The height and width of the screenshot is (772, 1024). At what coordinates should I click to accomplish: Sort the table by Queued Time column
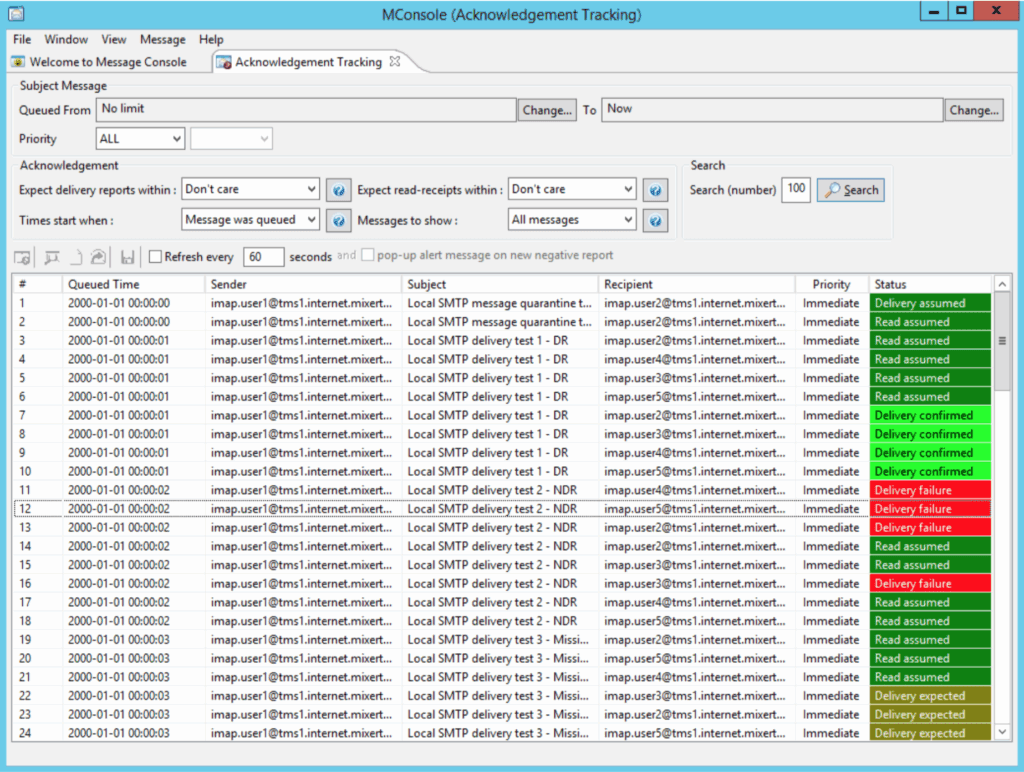point(133,284)
